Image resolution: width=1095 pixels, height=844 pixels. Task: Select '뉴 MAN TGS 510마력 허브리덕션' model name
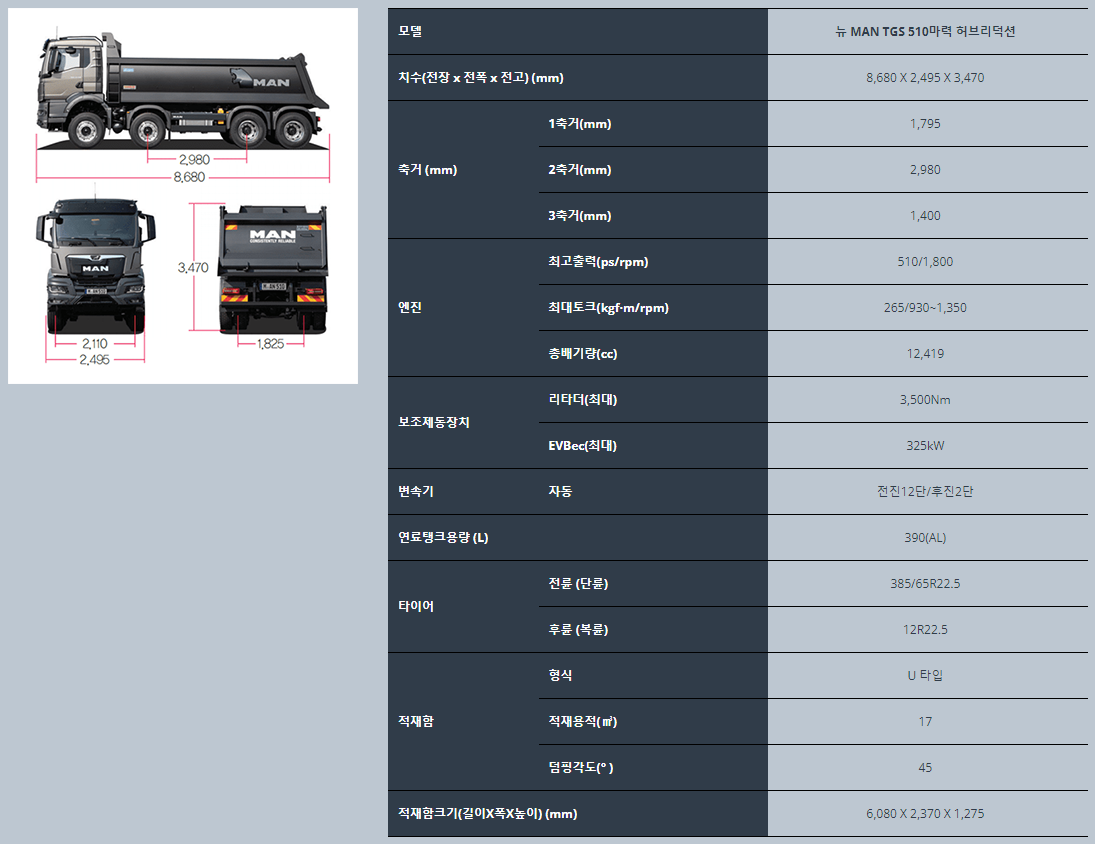(925, 31)
